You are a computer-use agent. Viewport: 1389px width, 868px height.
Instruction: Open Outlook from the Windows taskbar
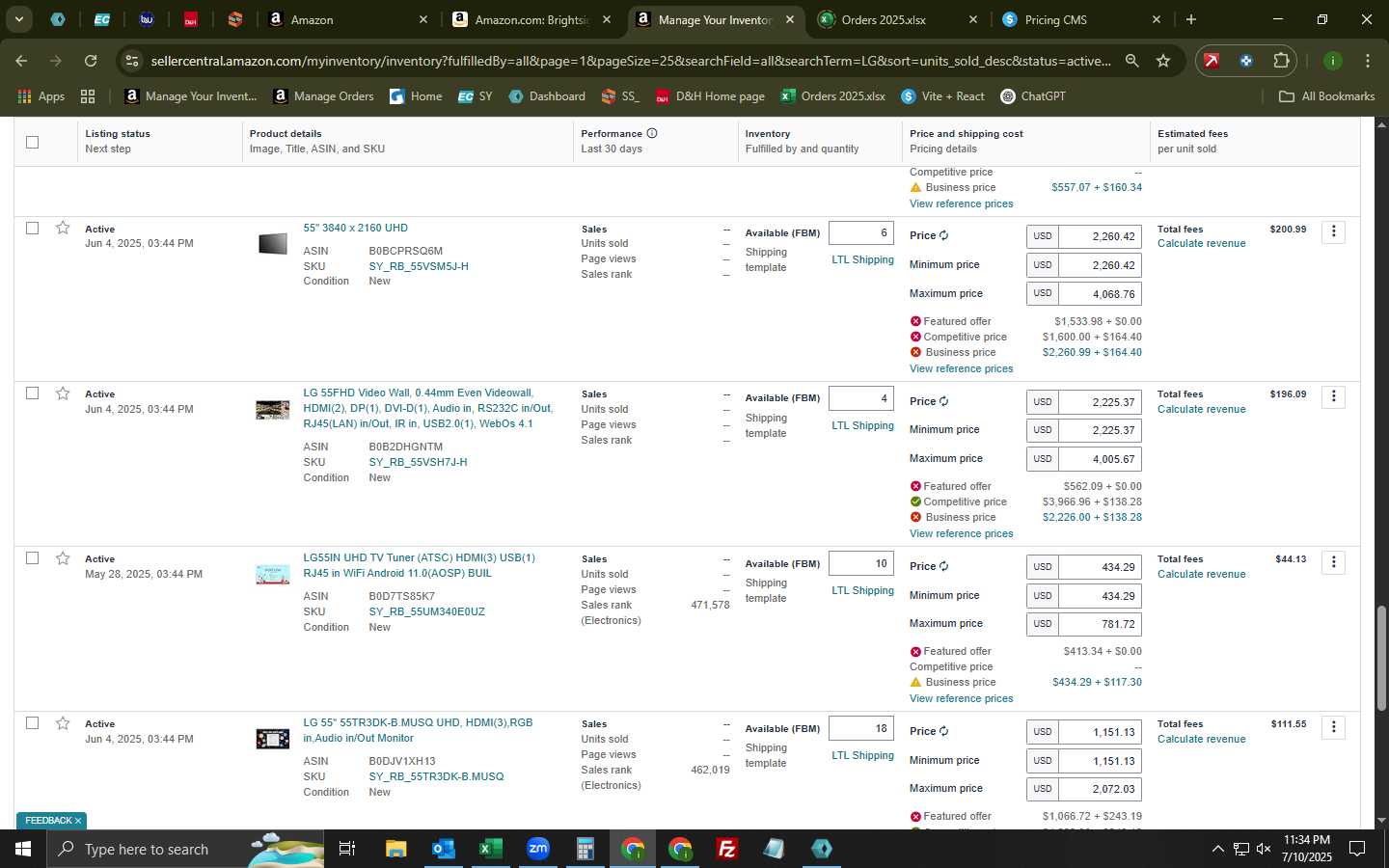tap(443, 849)
